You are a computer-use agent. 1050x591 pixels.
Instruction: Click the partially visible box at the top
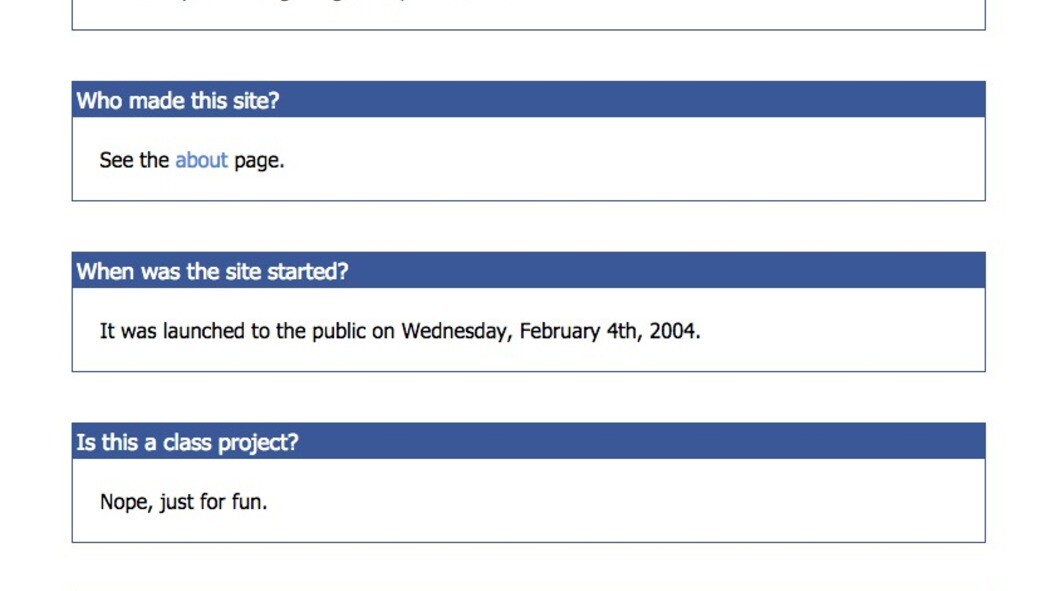pyautogui.click(x=528, y=14)
